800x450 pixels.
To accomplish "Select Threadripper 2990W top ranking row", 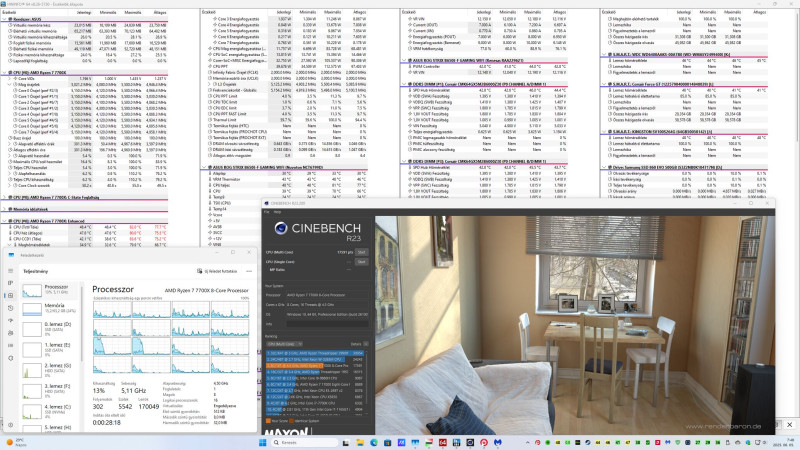I will tap(314, 353).
